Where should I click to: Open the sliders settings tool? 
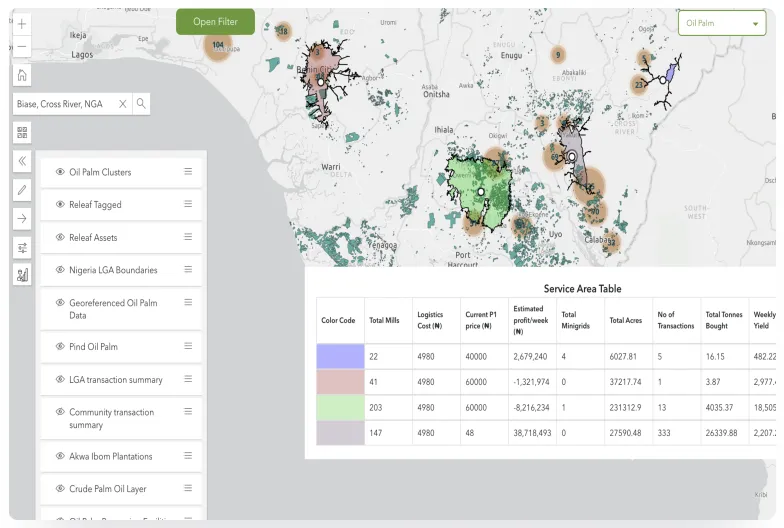click(22, 247)
